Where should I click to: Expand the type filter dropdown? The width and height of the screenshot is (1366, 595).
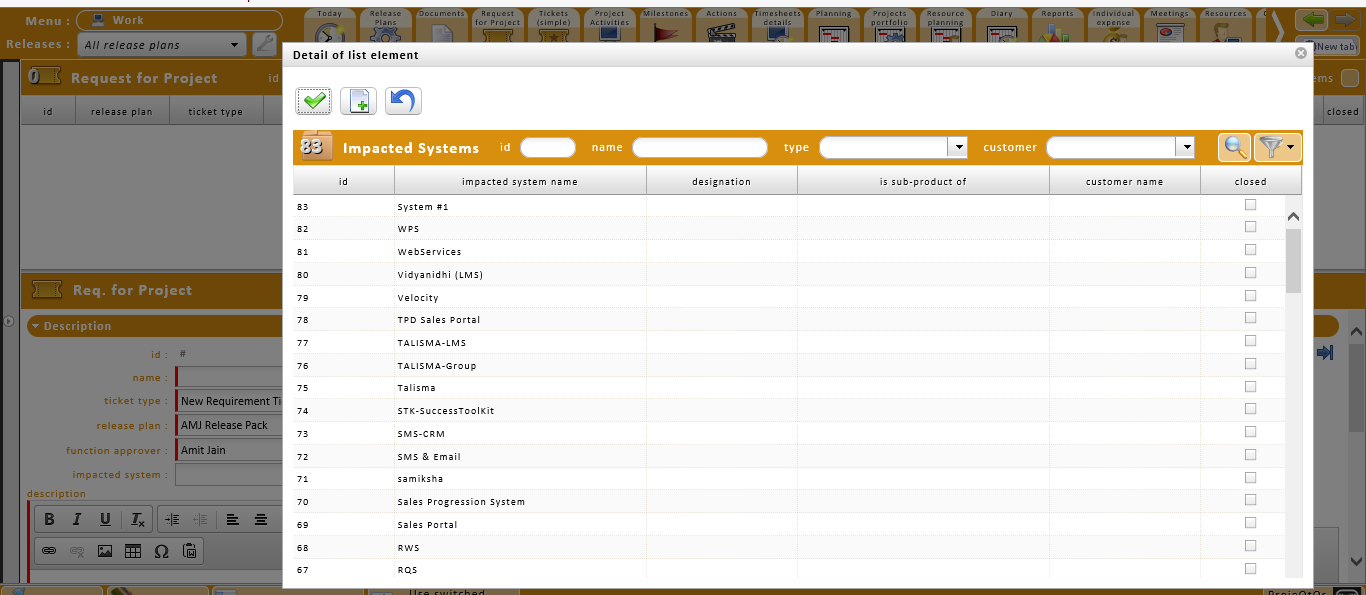[959, 147]
